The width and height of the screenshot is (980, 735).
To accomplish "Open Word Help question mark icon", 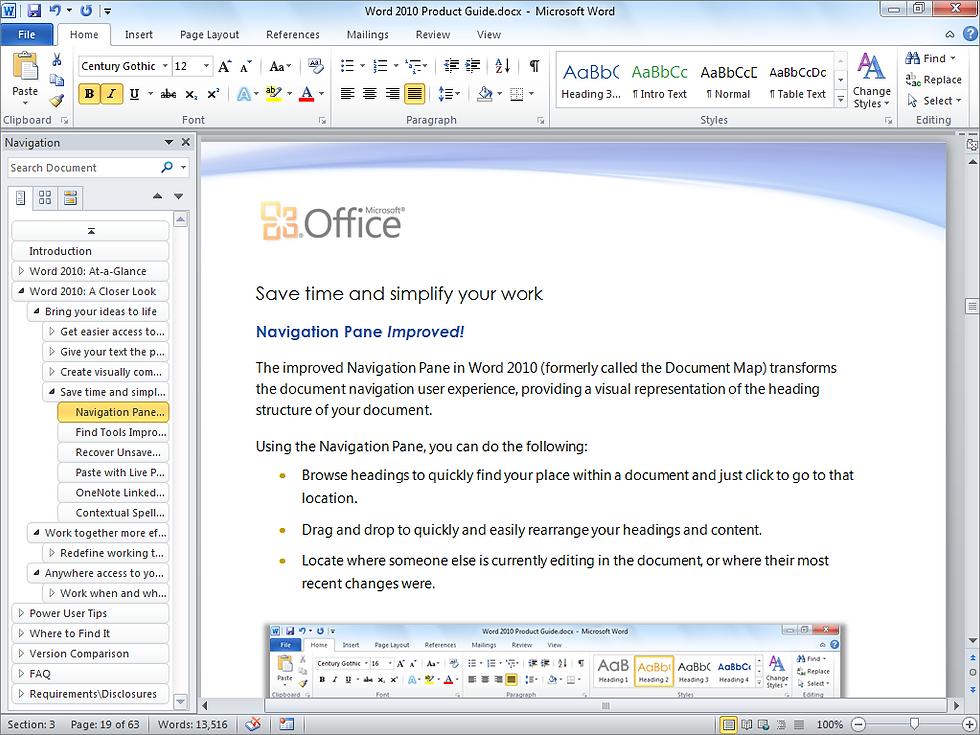I will (969, 34).
